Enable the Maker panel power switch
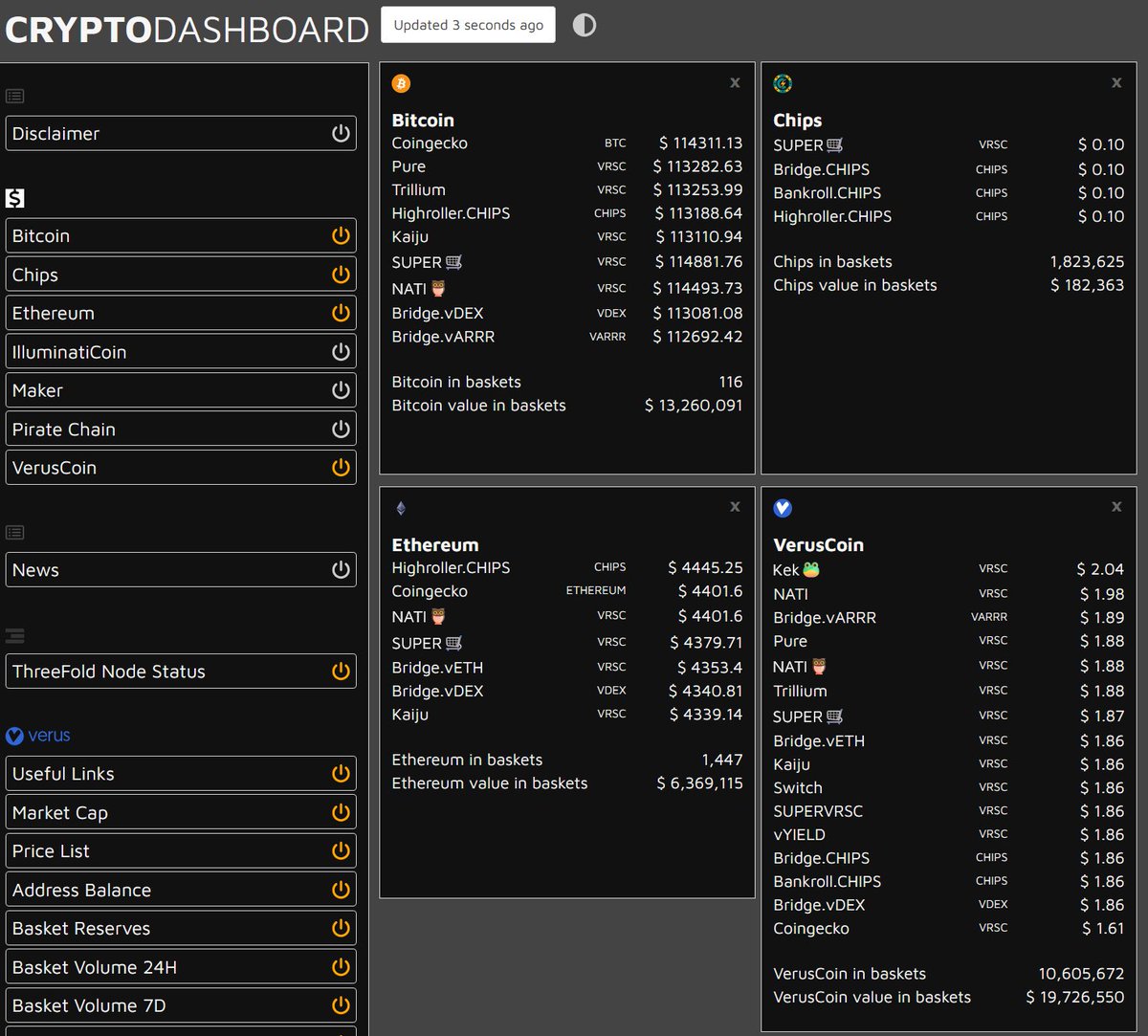The height and width of the screenshot is (1036, 1148). (341, 390)
